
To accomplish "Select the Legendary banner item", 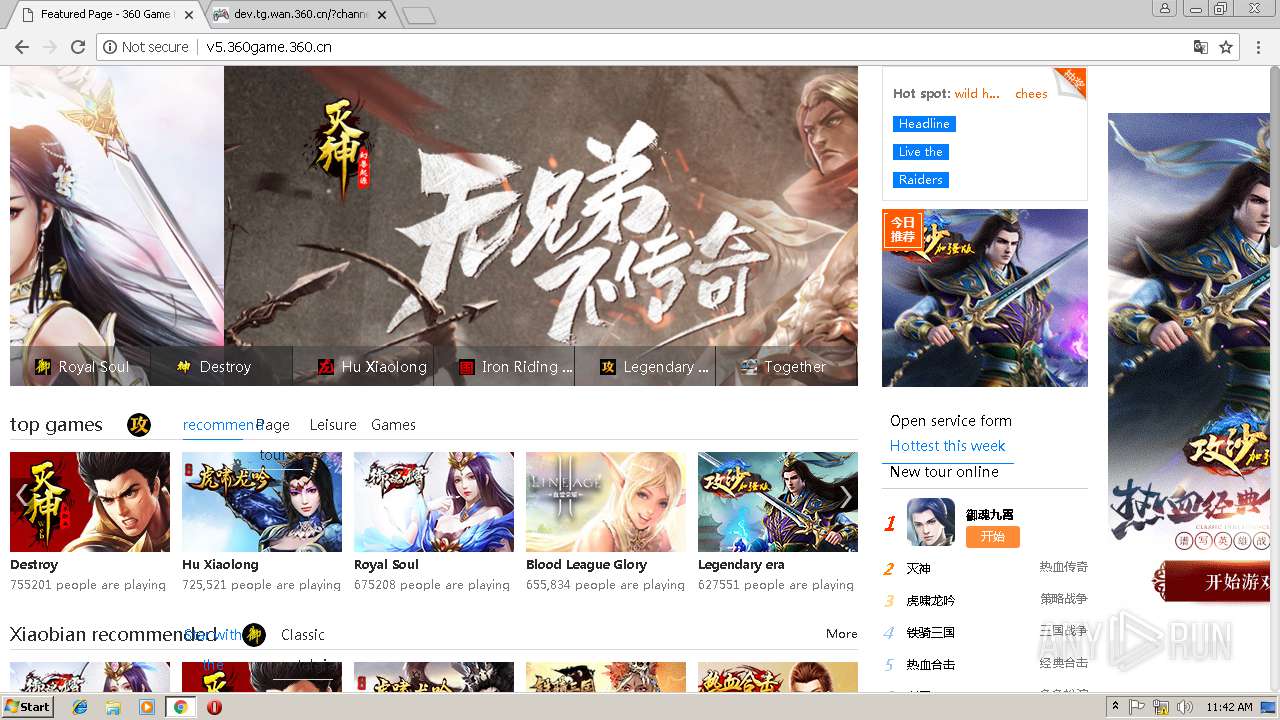I will coord(655,367).
